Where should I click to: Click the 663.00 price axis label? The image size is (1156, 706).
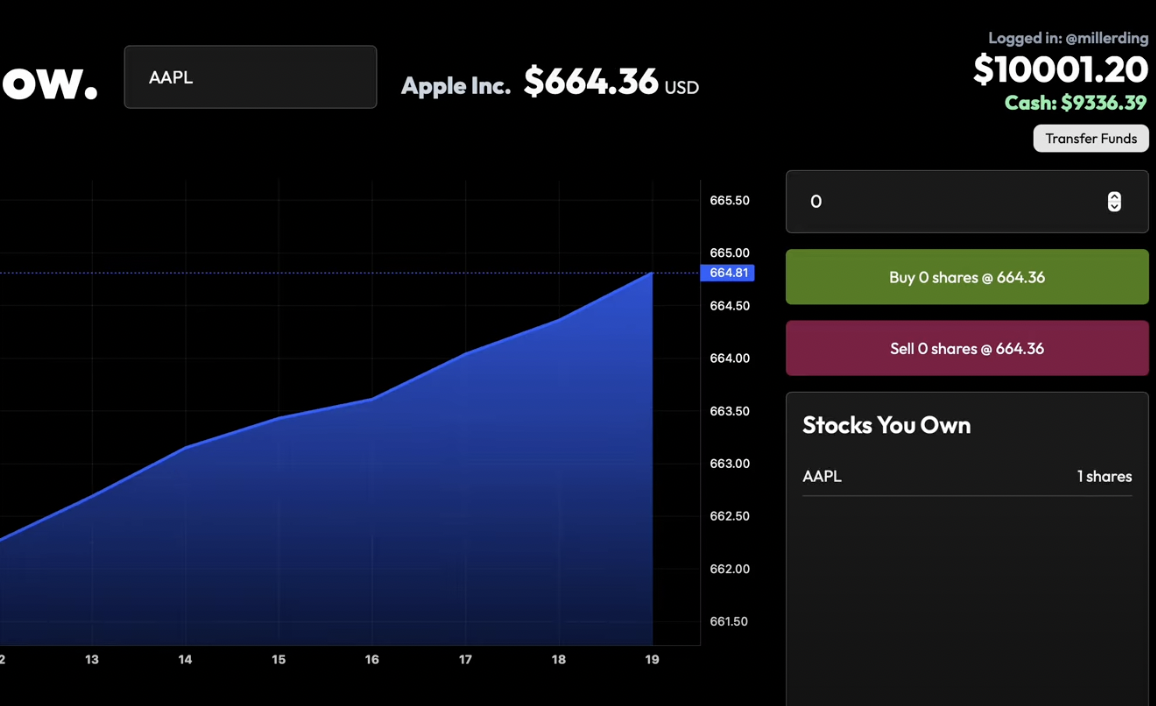pos(729,464)
